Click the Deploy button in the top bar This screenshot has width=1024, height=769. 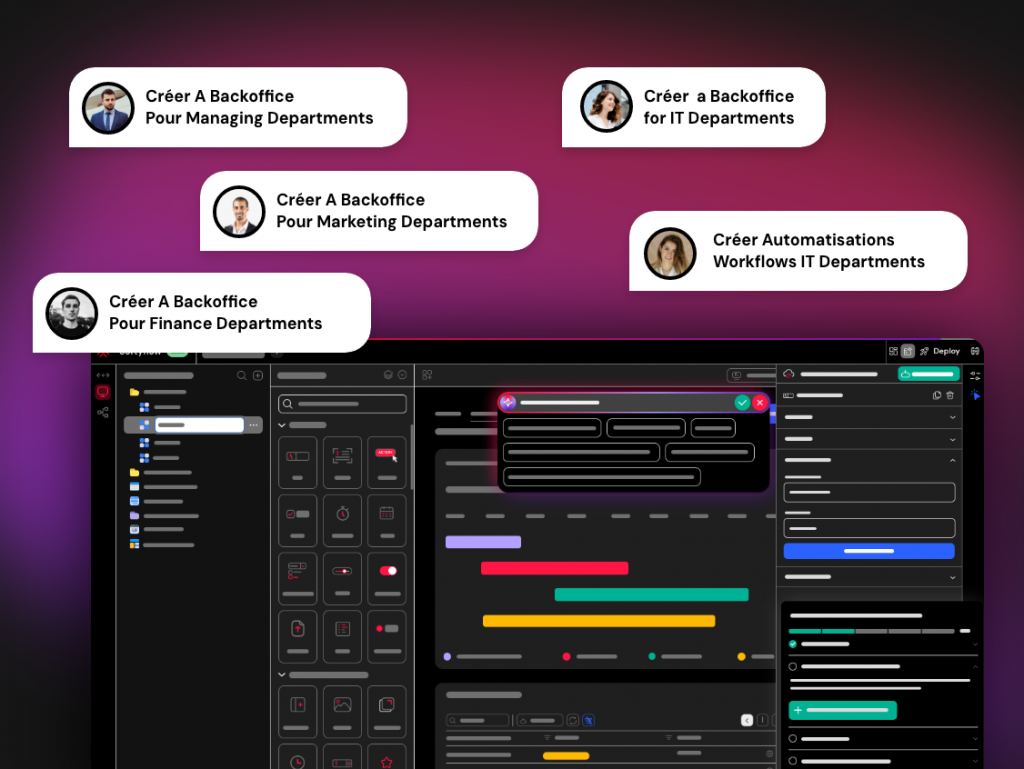click(940, 351)
